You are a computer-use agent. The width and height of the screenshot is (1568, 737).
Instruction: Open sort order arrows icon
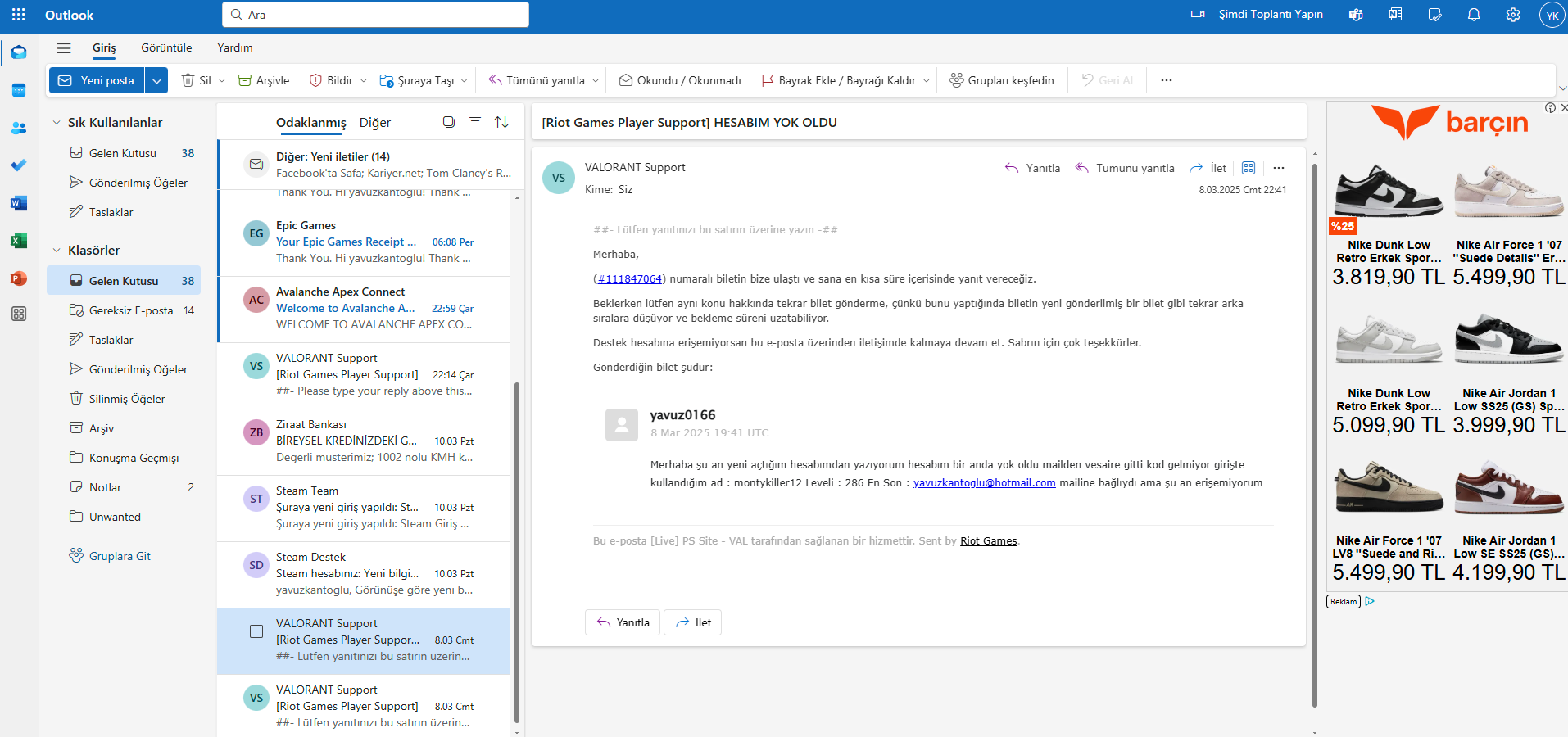(x=501, y=122)
